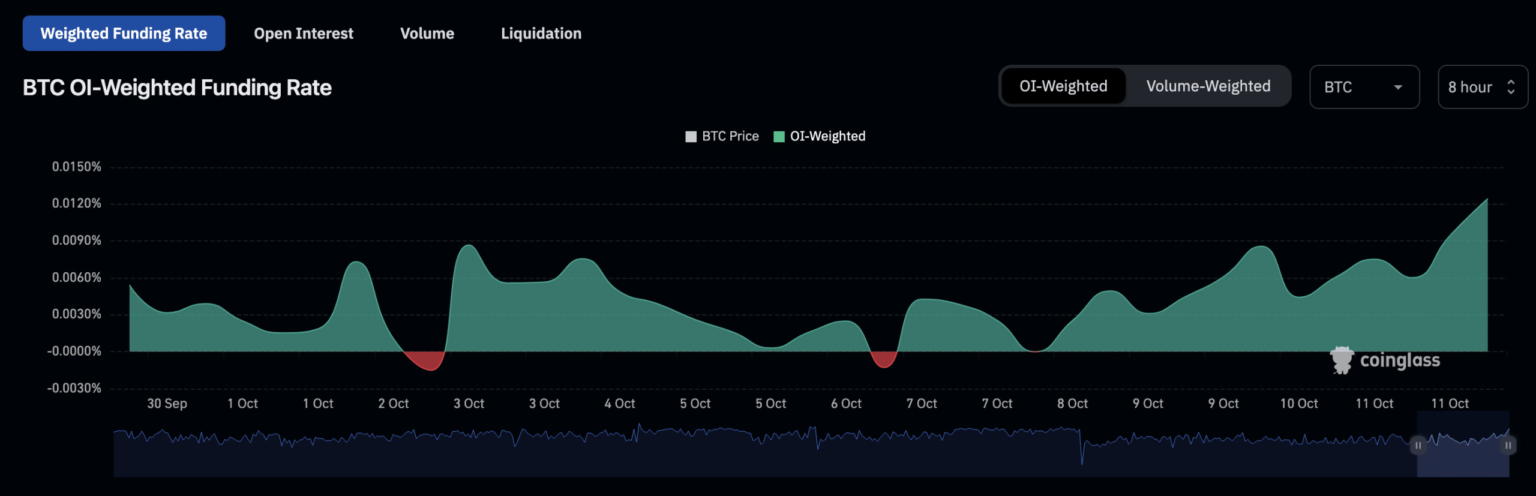The width and height of the screenshot is (1536, 496).
Task: Click the right range selector handle
Action: tap(1508, 445)
